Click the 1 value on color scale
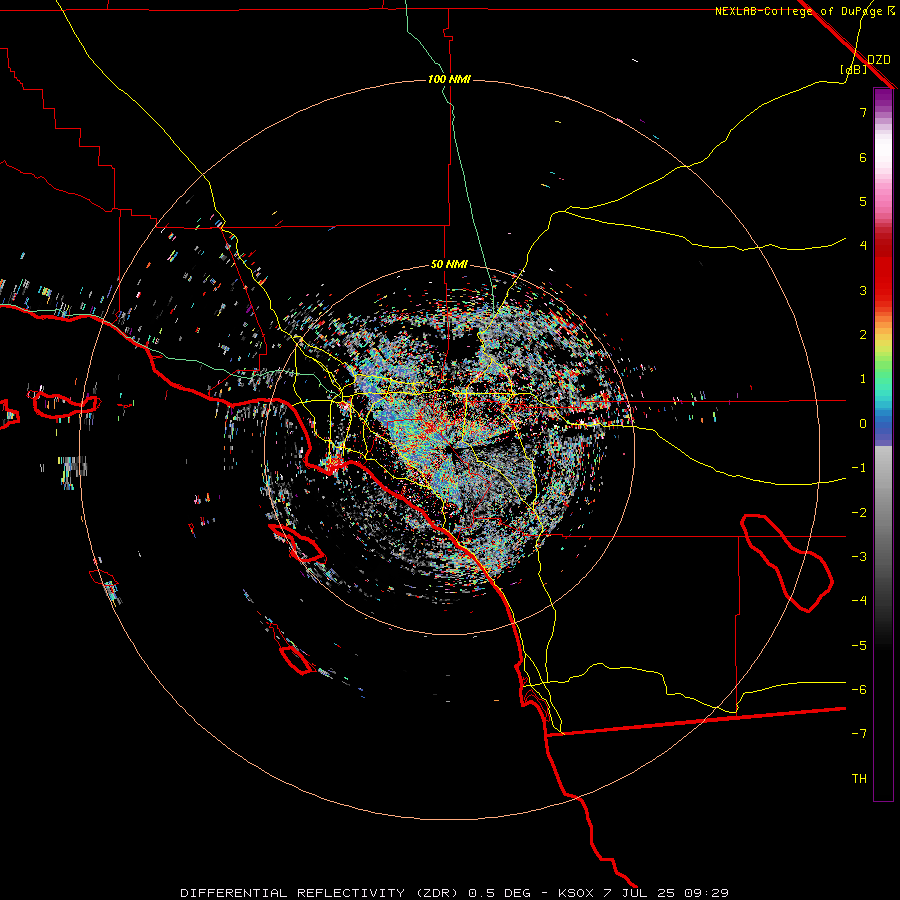Screen dimensions: 900x900 (863, 379)
